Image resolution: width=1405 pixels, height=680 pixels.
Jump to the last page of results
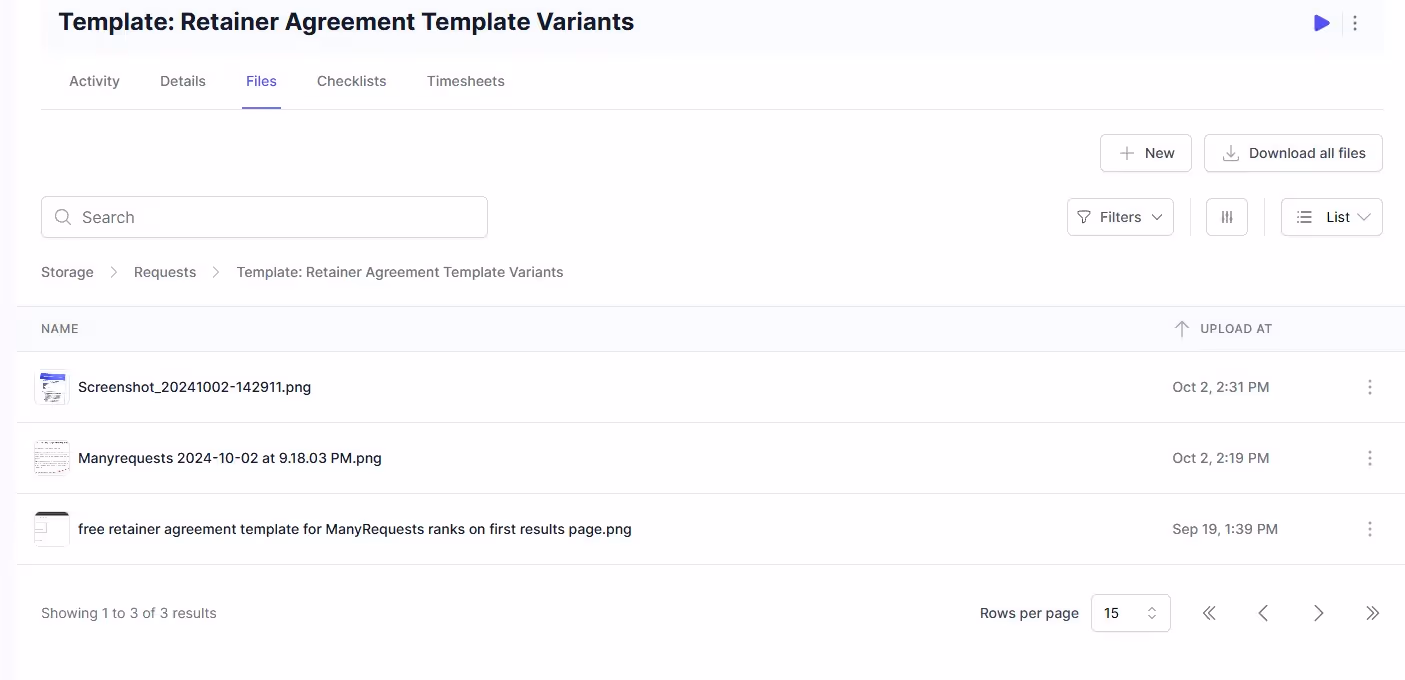[1372, 613]
